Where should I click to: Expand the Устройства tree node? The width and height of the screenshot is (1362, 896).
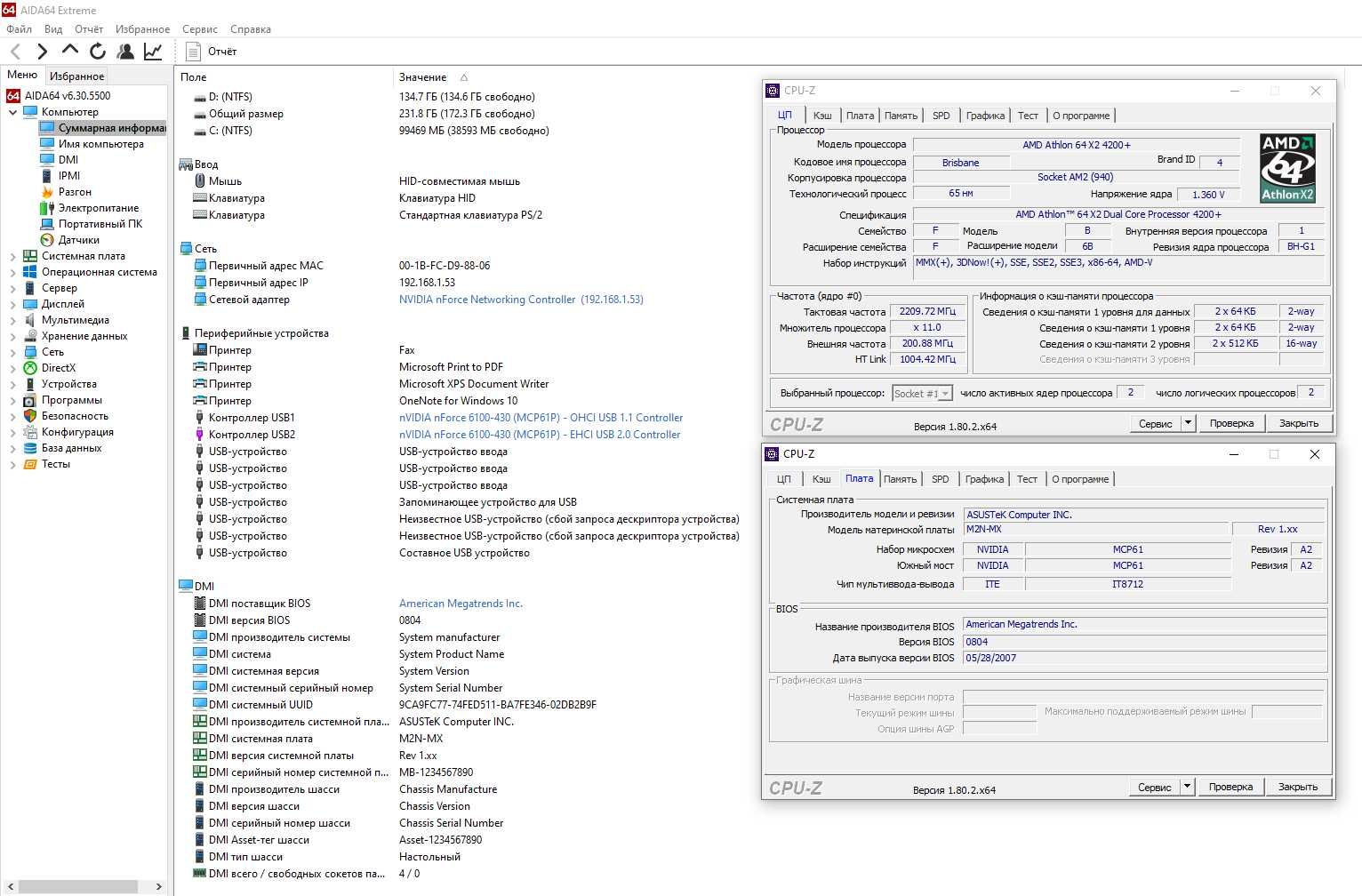12,385
